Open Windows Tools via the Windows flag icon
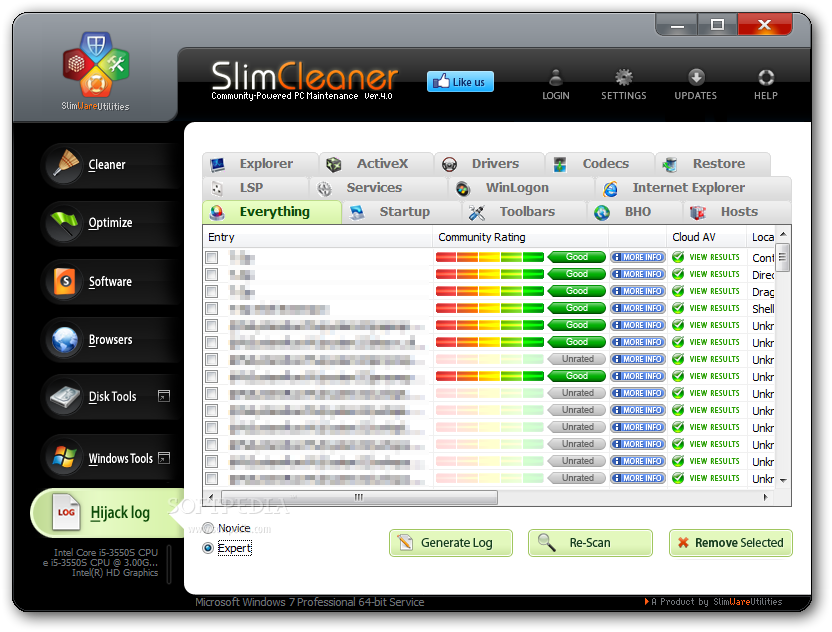The height and width of the screenshot is (632, 832). click(65, 457)
